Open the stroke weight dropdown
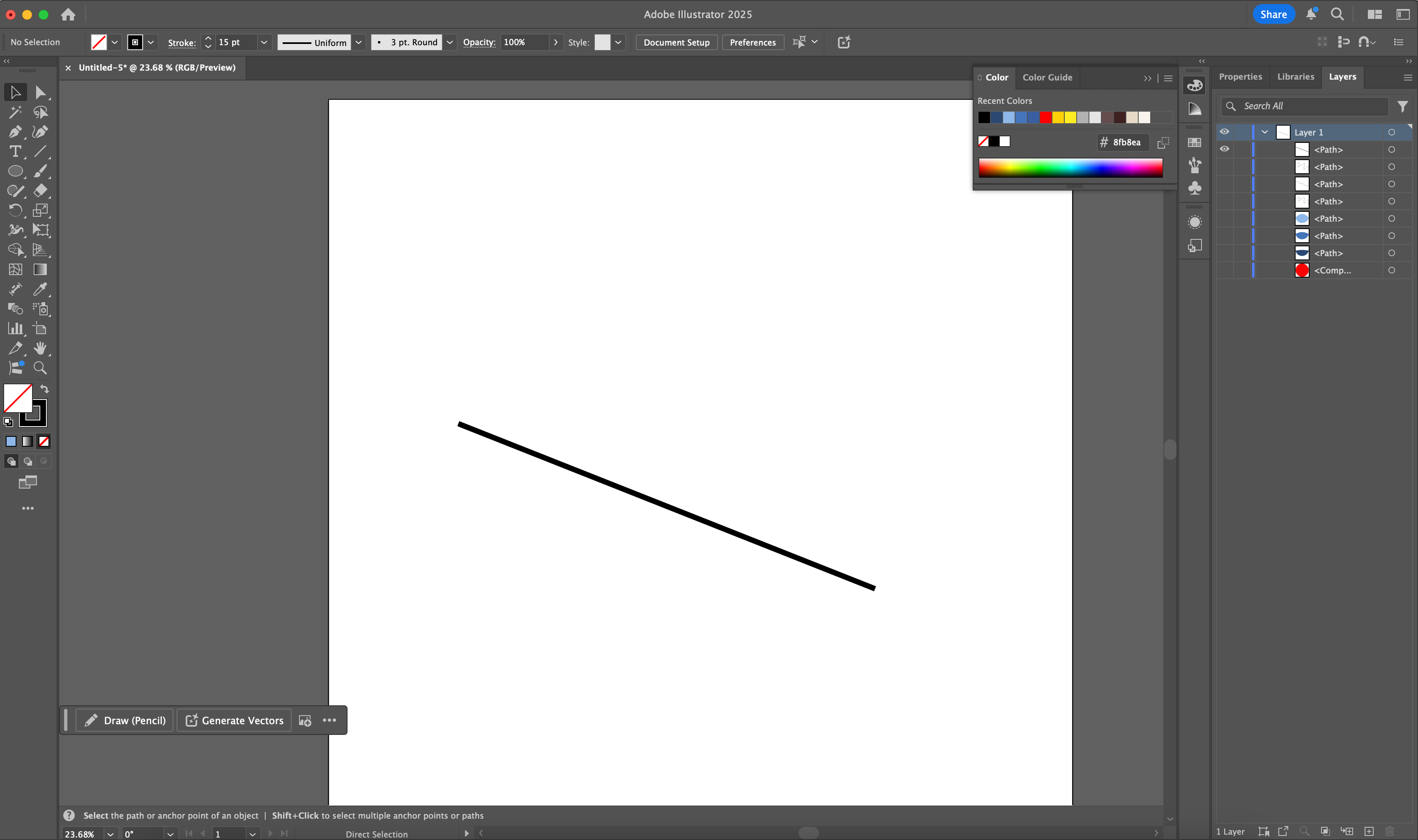This screenshot has width=1418, height=840. [264, 42]
